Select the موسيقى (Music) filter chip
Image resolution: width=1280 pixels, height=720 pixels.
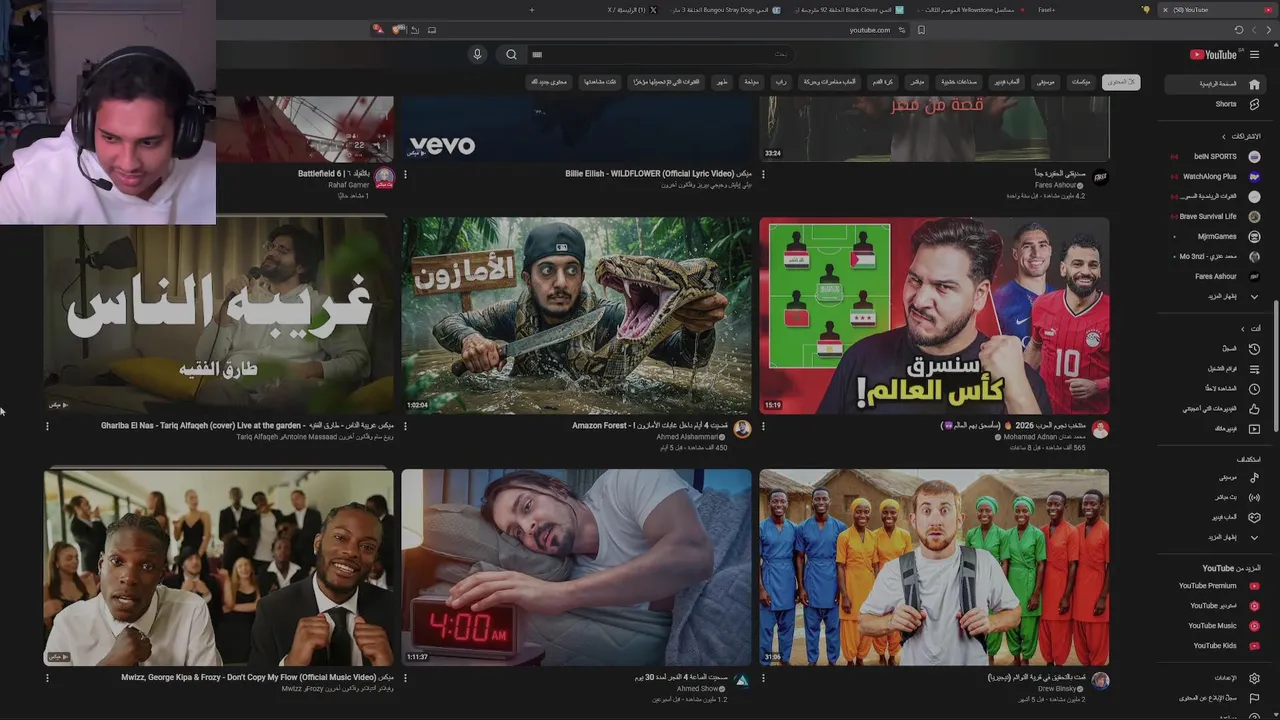click(x=1045, y=82)
